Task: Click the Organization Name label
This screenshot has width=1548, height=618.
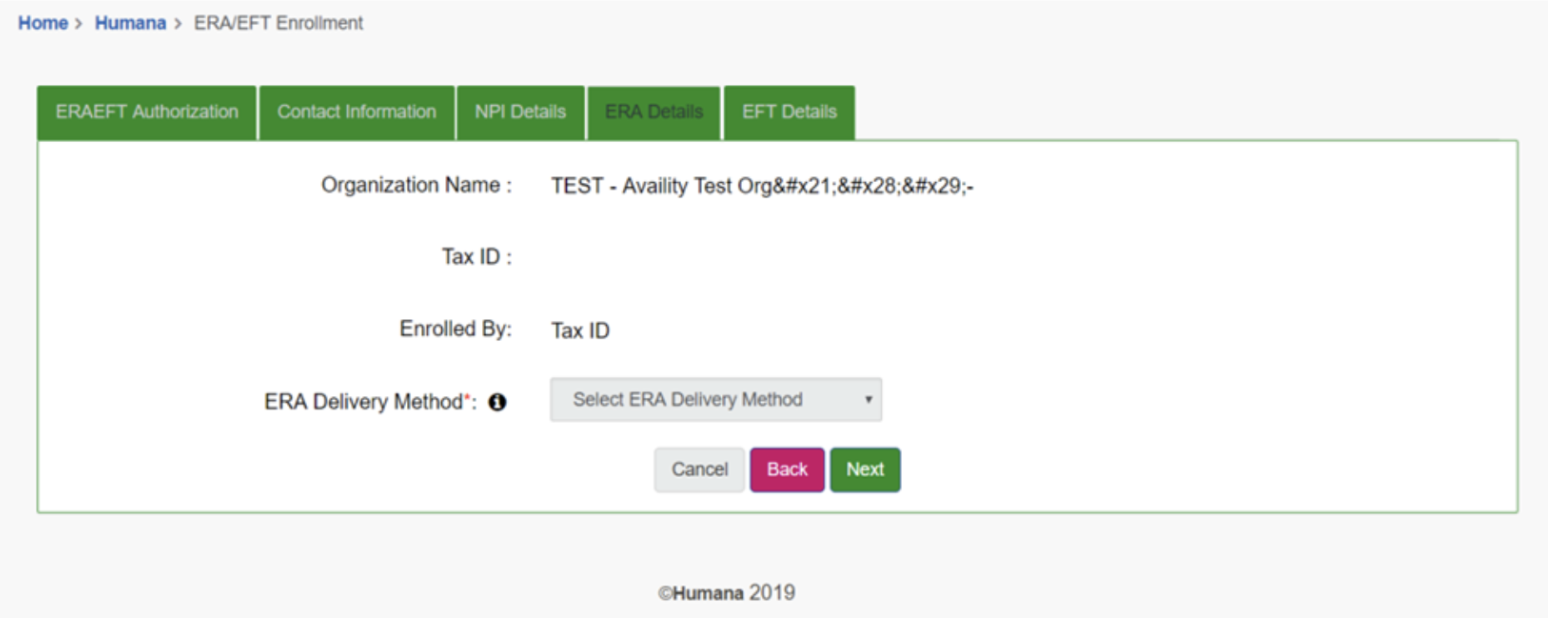Action: point(416,186)
